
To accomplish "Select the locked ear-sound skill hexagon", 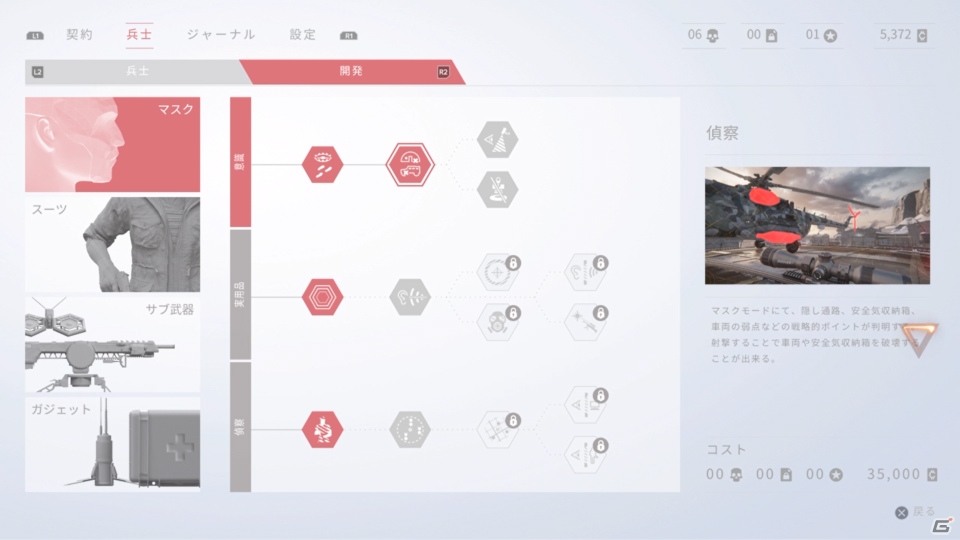I will click(x=585, y=272).
